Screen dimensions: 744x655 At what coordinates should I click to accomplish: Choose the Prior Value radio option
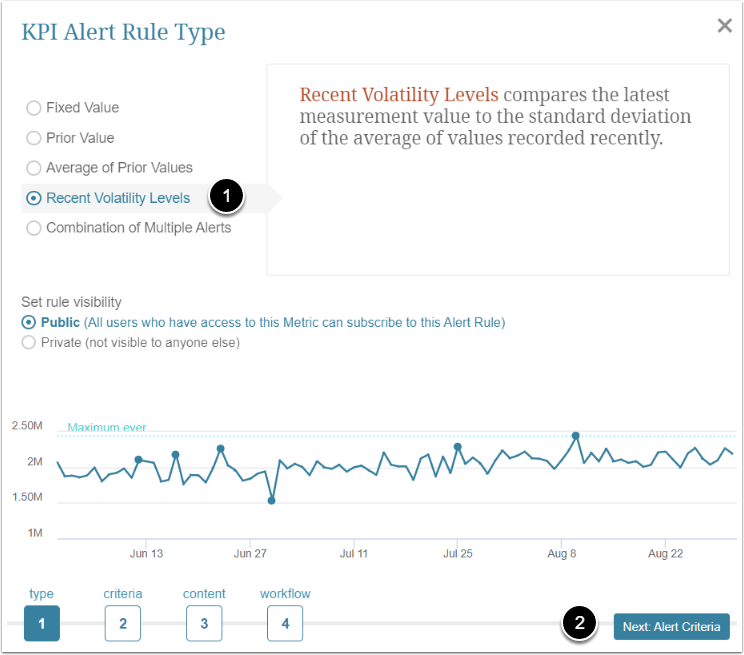pyautogui.click(x=34, y=138)
